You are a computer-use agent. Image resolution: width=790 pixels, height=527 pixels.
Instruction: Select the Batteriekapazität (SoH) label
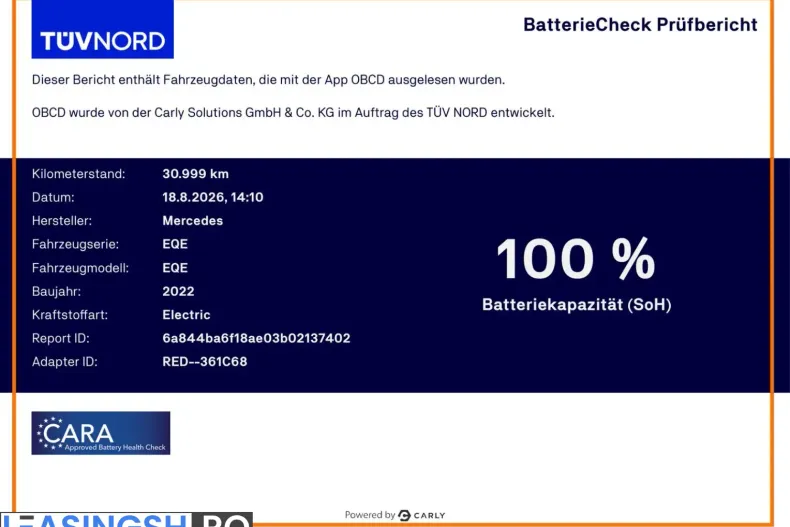(576, 304)
